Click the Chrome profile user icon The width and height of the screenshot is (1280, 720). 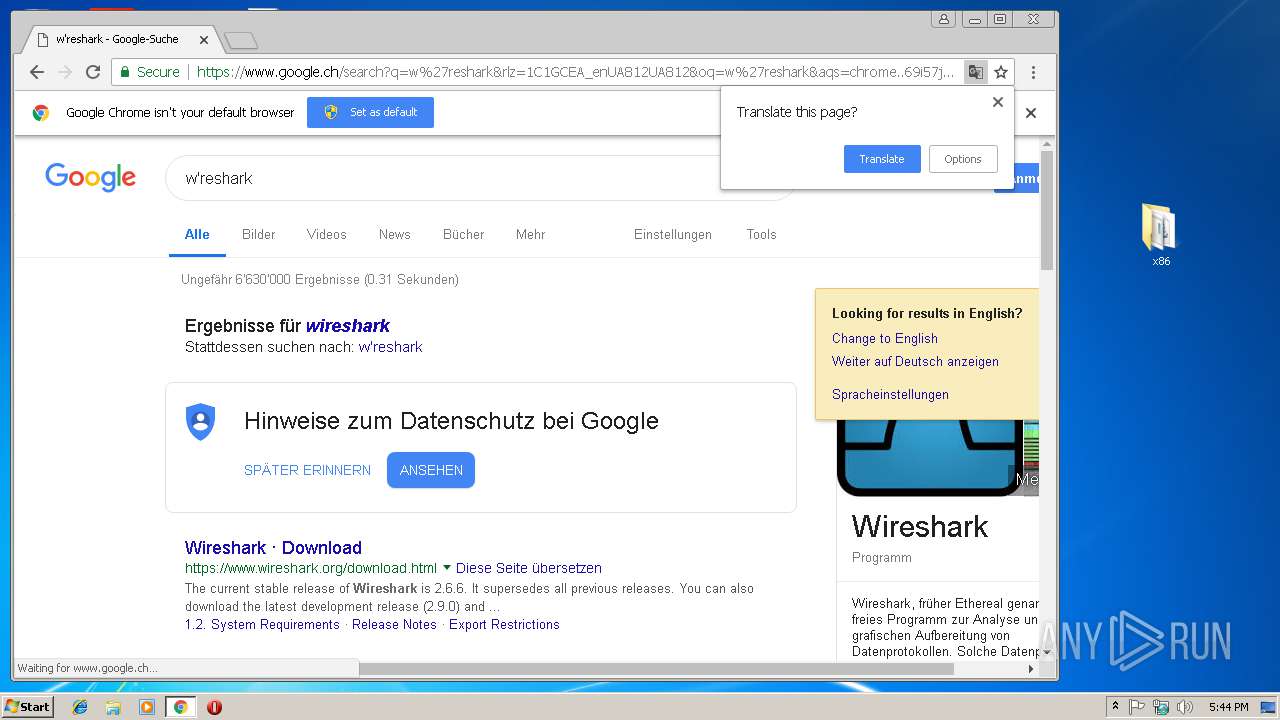pyautogui.click(x=943, y=19)
